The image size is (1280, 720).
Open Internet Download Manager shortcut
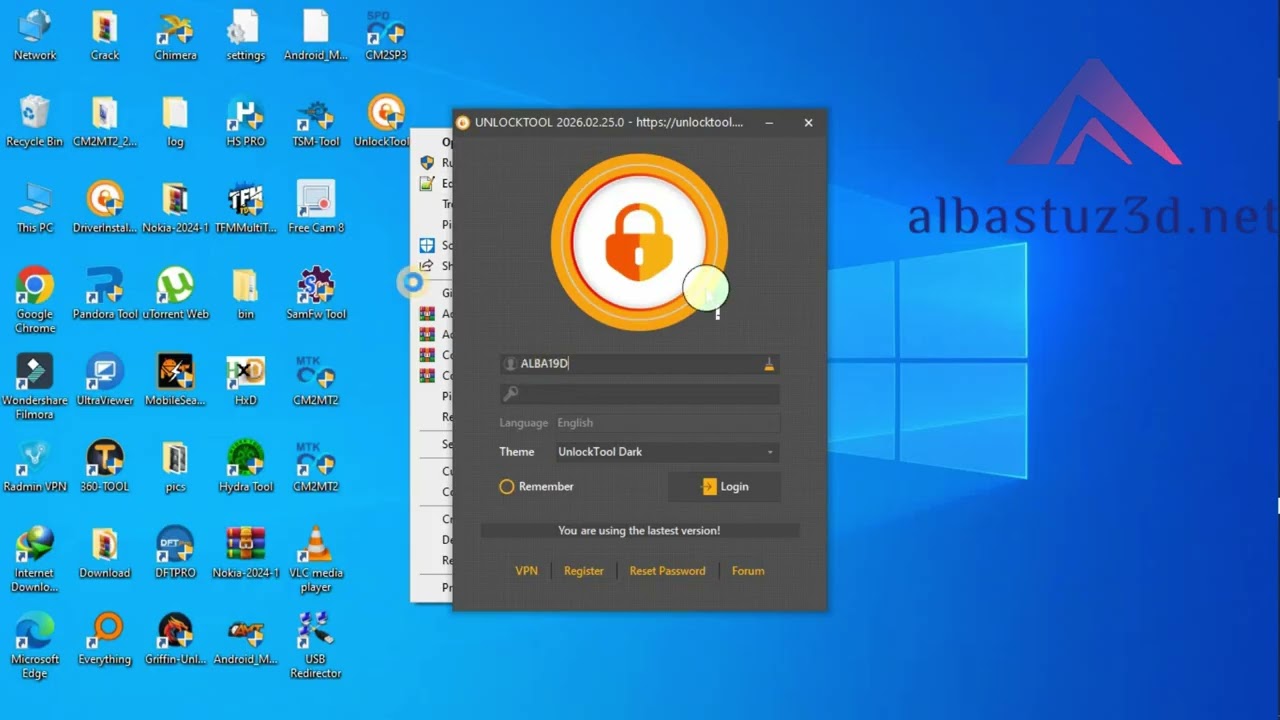(x=35, y=559)
